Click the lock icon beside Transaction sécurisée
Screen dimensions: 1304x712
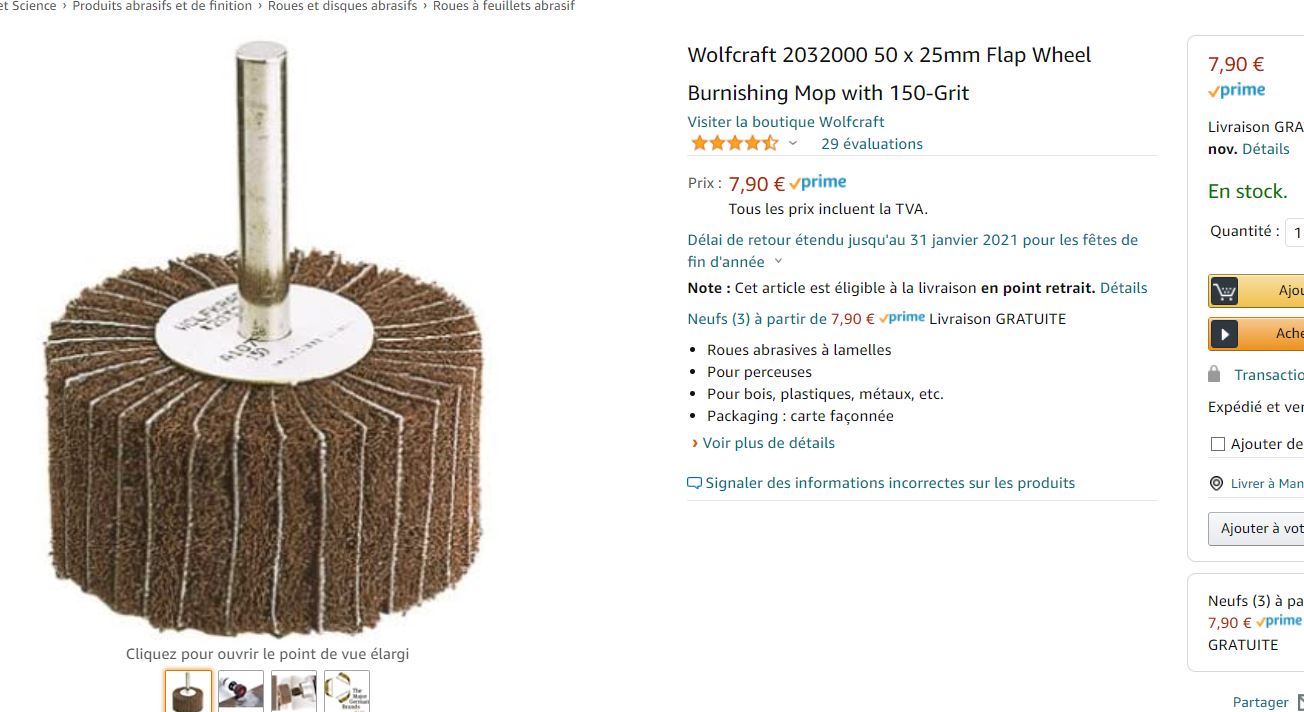point(1214,374)
